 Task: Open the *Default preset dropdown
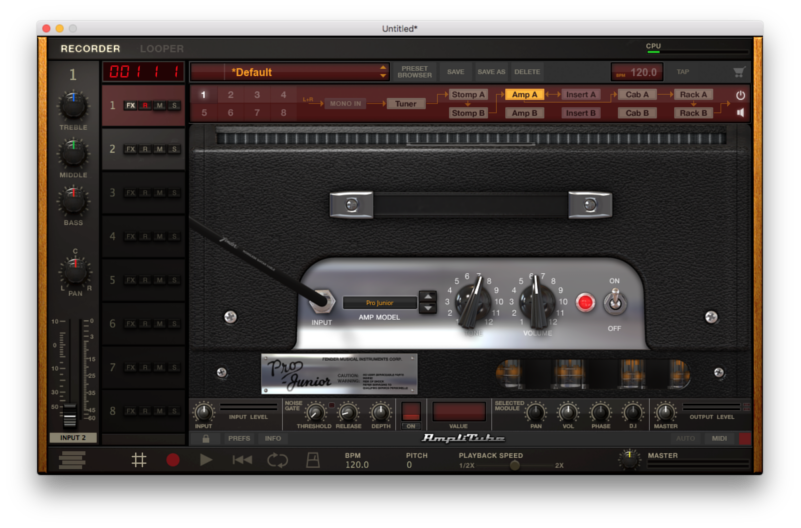pyautogui.click(x=290, y=72)
